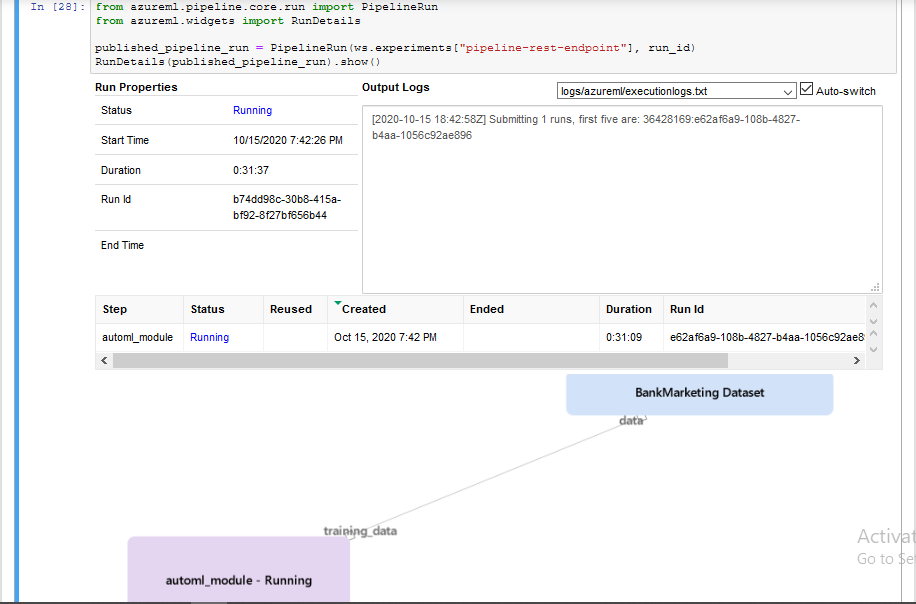Click the horizontal scrollbar right arrow
The image size is (916, 604).
[856, 360]
